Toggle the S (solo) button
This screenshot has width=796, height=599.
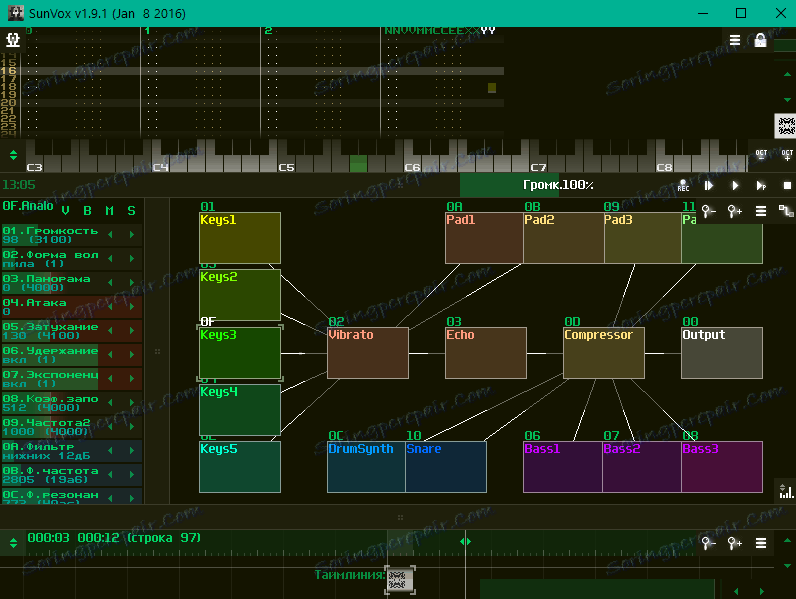click(x=131, y=211)
